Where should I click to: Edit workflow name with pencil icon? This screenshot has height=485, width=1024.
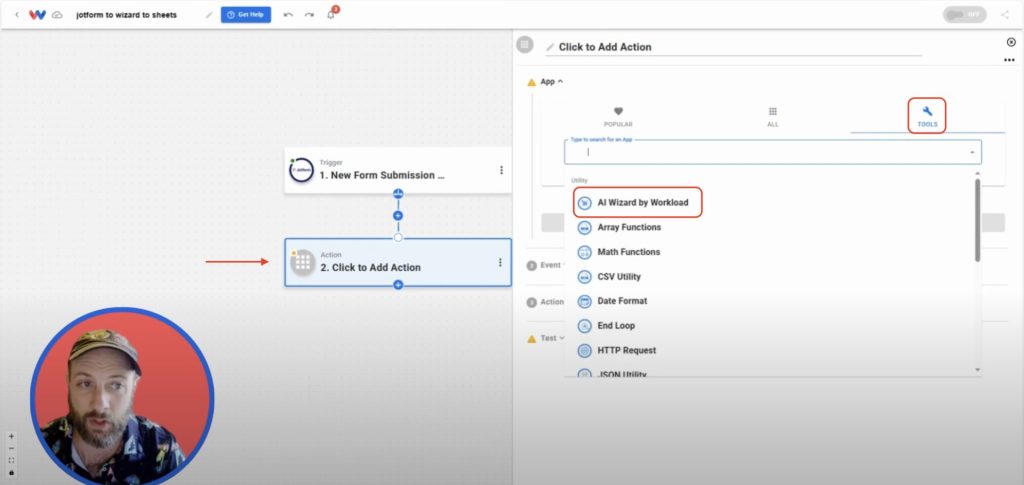pyautogui.click(x=209, y=14)
